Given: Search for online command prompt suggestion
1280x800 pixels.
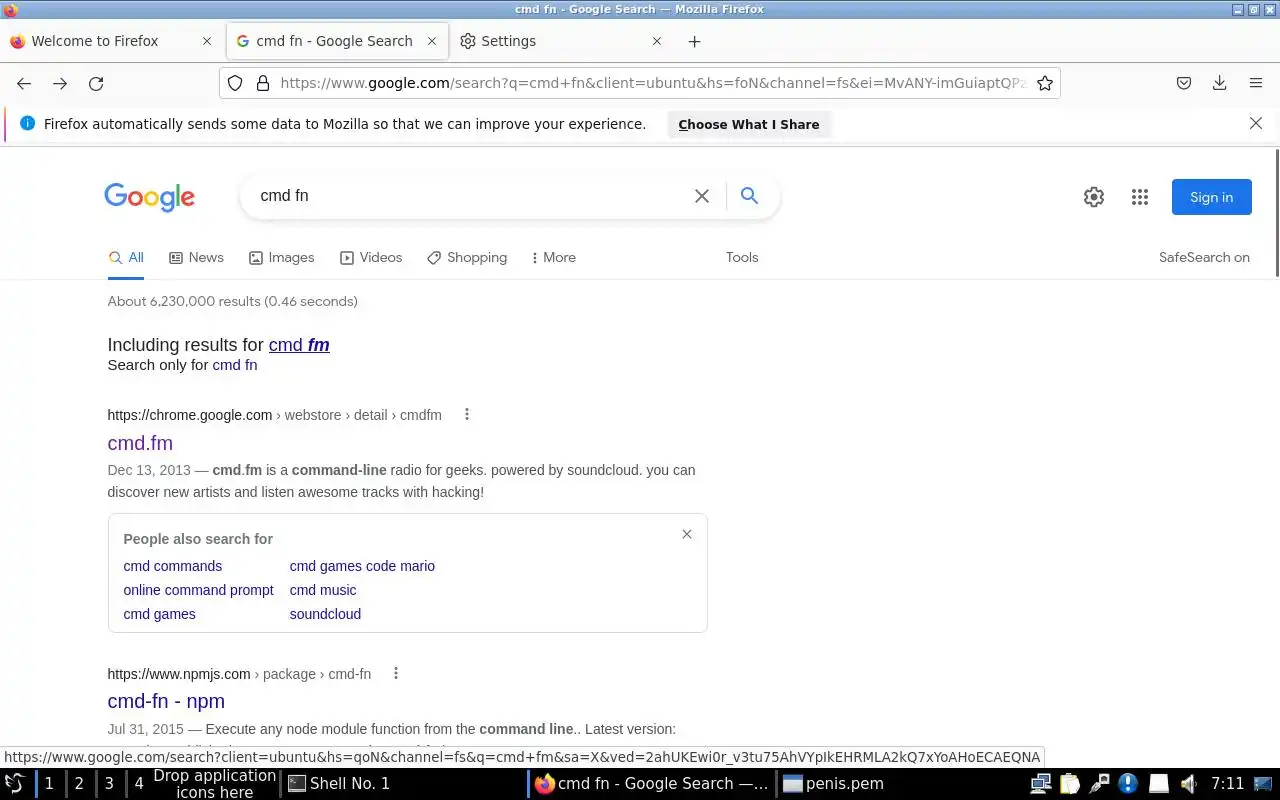Looking at the screenshot, I should [198, 590].
